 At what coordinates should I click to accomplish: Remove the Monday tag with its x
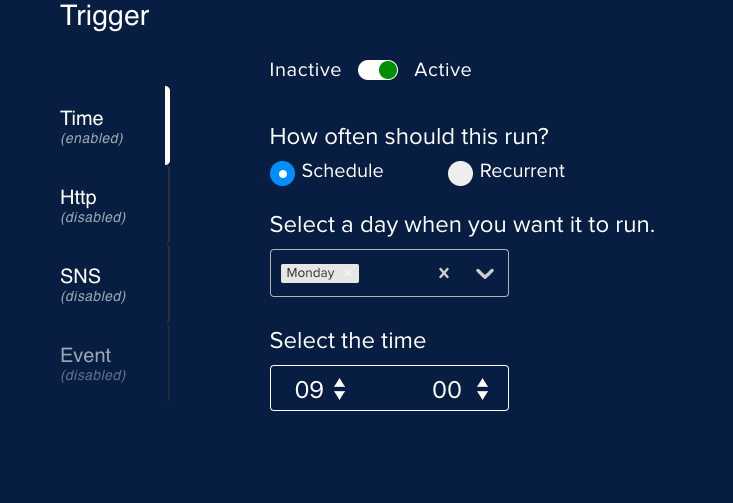[348, 273]
